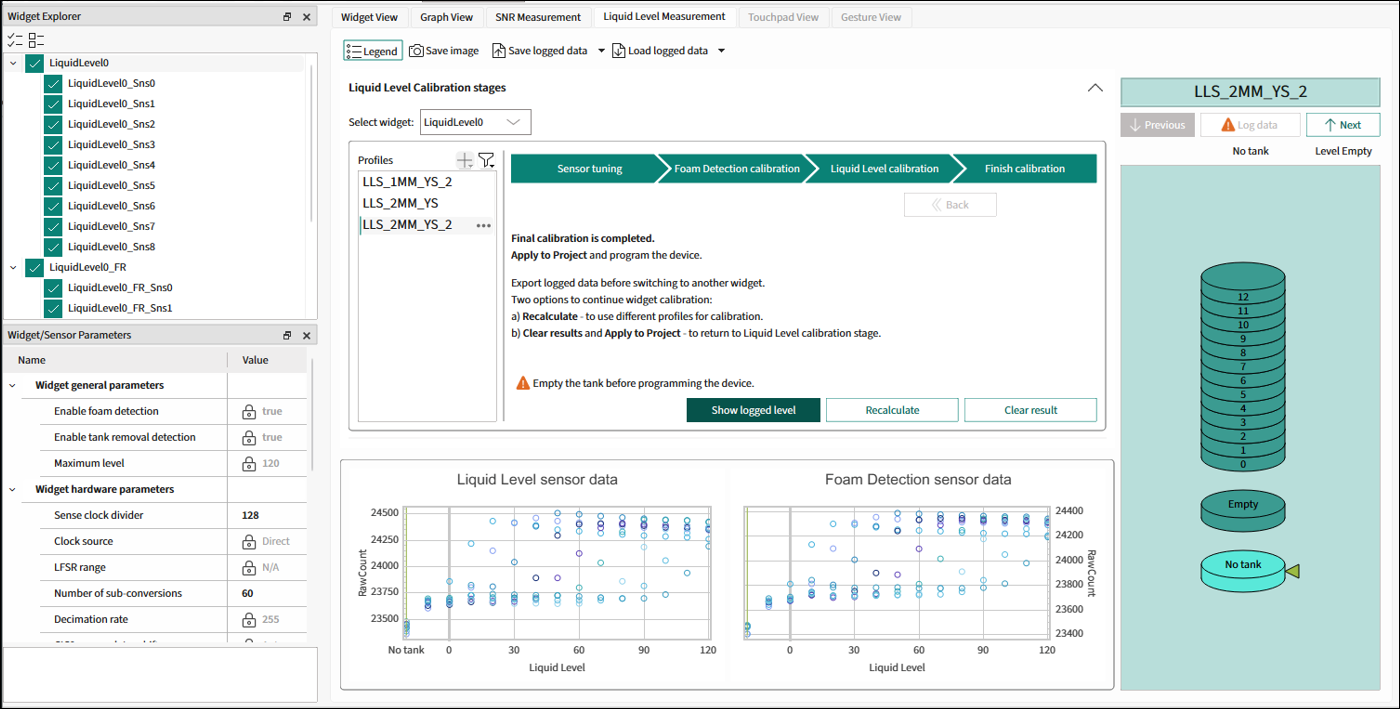
Task: Open the Select widget dropdown
Action: 475,122
